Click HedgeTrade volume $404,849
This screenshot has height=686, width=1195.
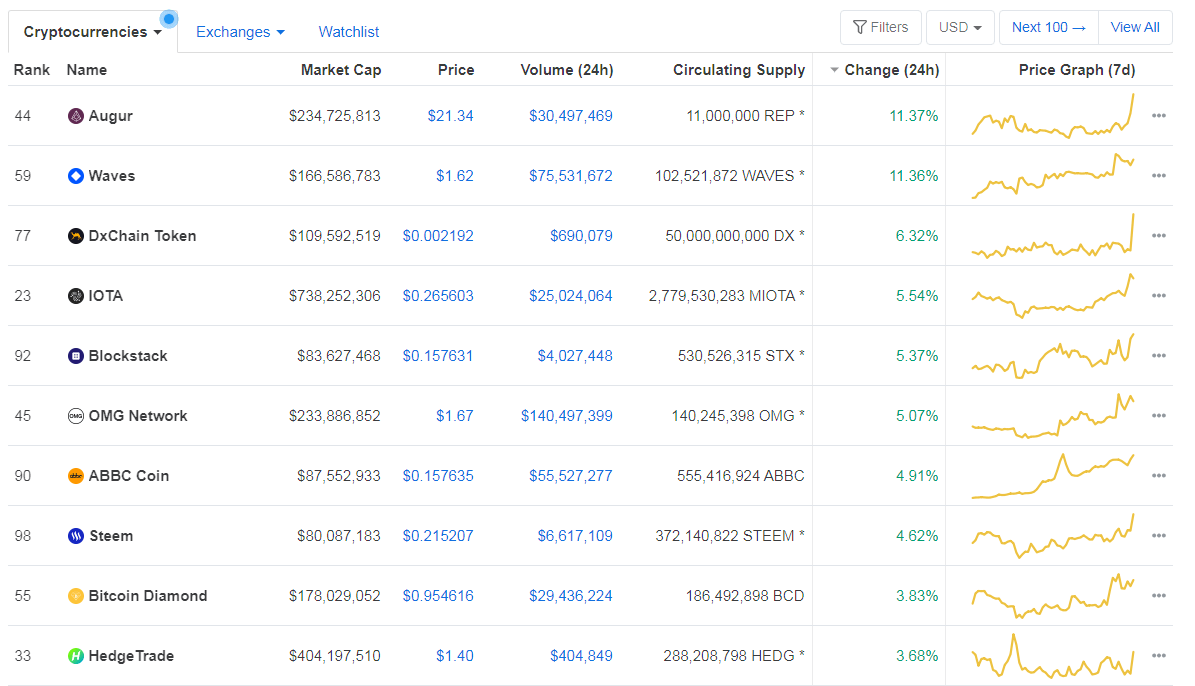coord(581,656)
